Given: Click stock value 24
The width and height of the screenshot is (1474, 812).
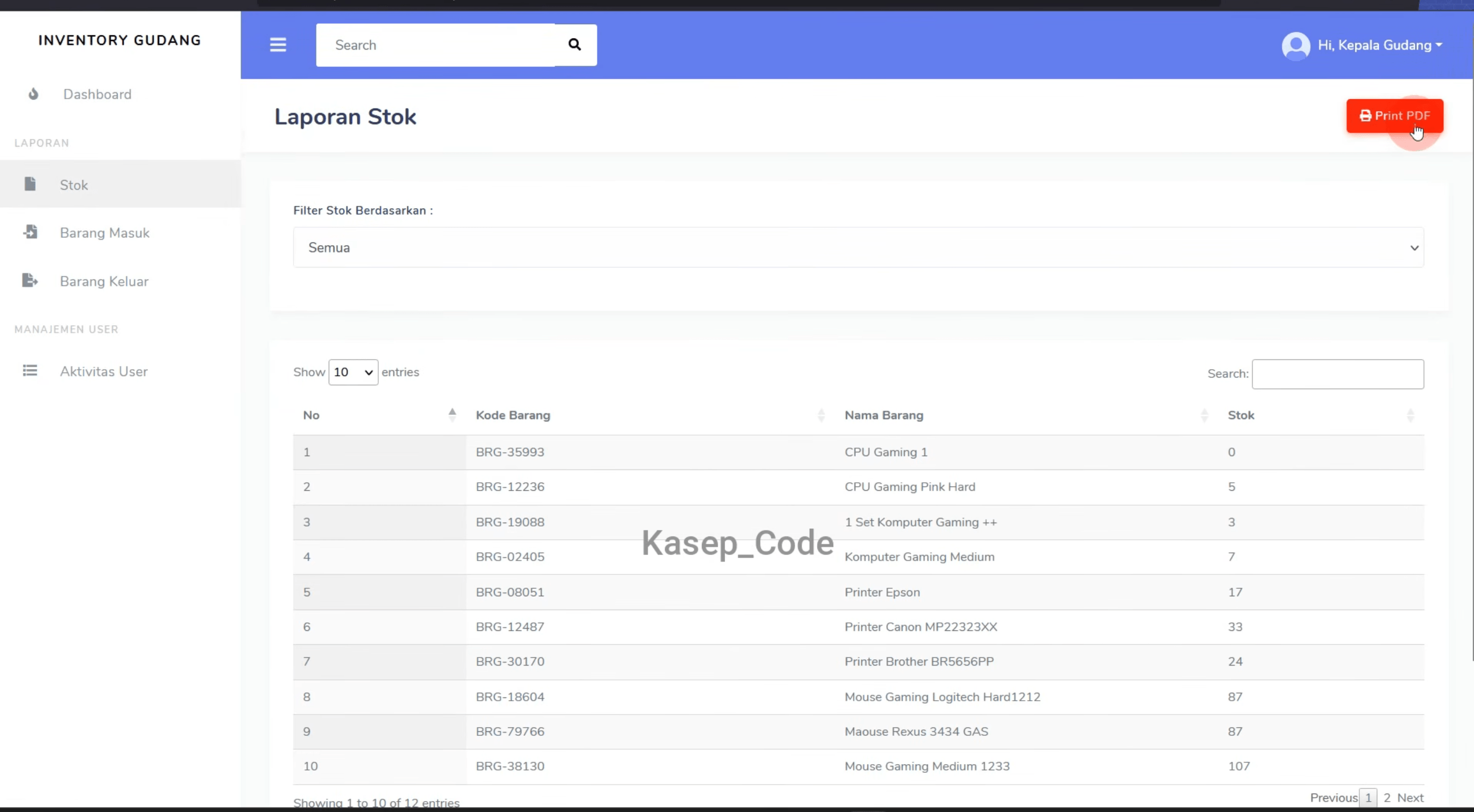Looking at the screenshot, I should click(1235, 661).
